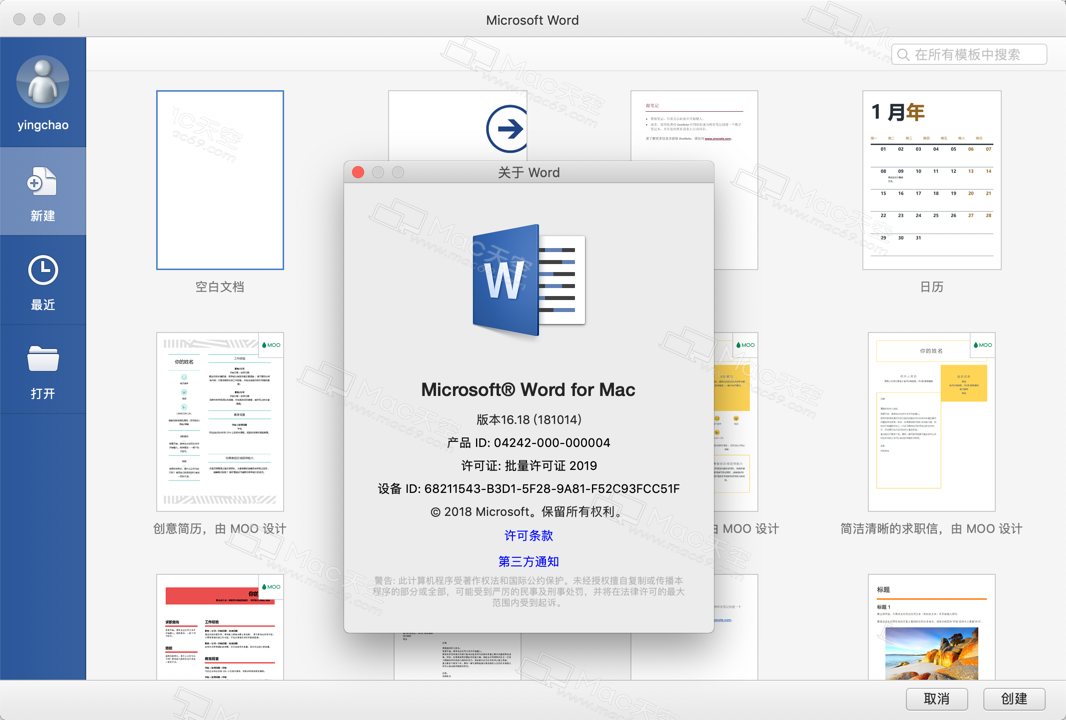Click the 许可证: 批量许可证 2019 text
Screen dimensions: 1066x720
pyautogui.click(x=529, y=466)
